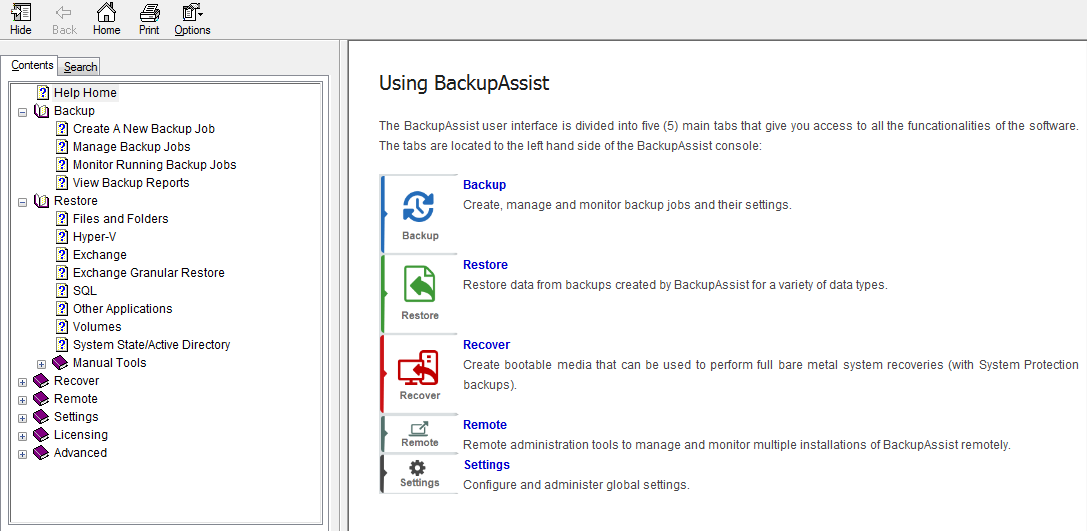Click the topic icon beside Hyper-V
Image resolution: width=1087 pixels, height=531 pixels.
click(62, 236)
